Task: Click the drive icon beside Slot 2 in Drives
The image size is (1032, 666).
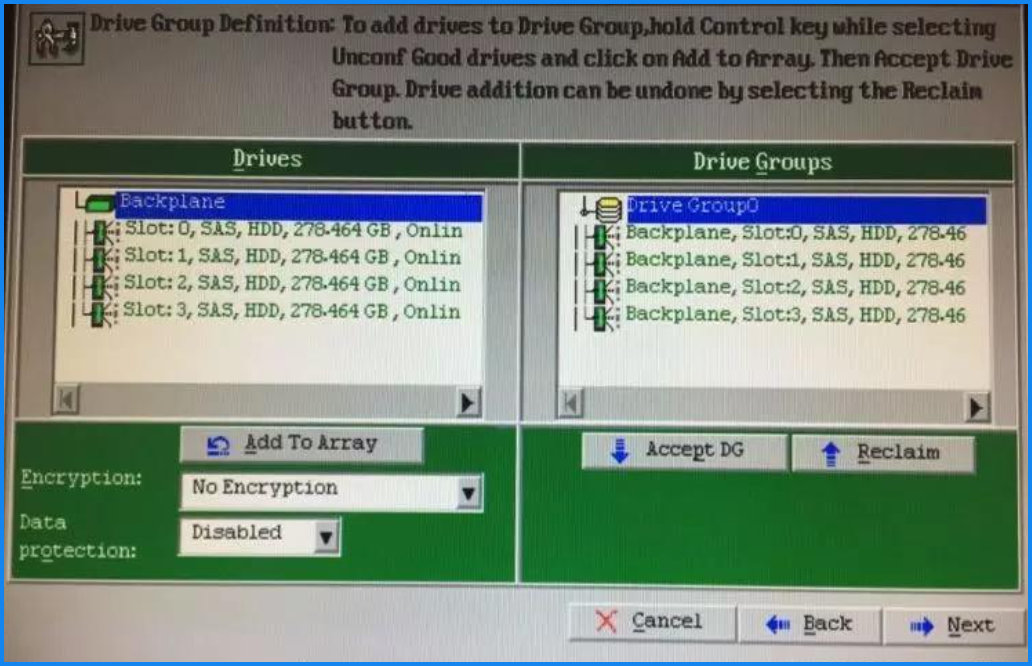Action: click(100, 287)
